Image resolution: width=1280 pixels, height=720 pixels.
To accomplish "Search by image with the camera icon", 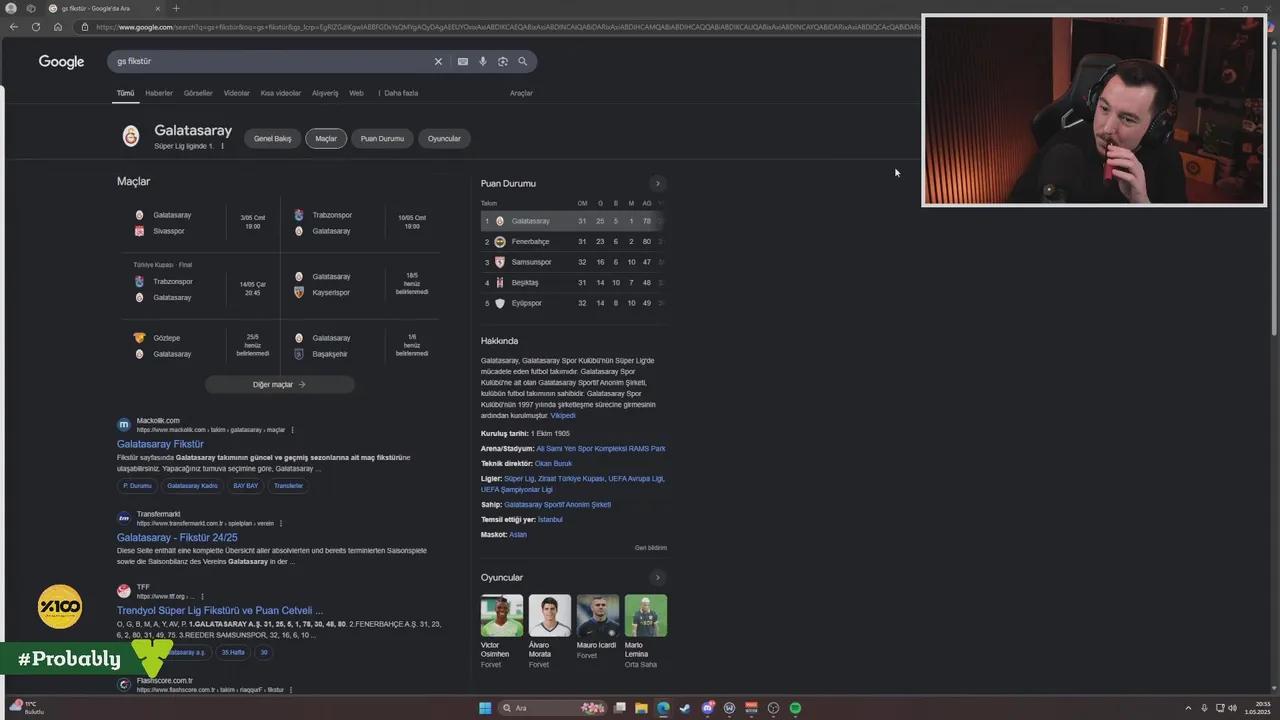I will point(503,61).
